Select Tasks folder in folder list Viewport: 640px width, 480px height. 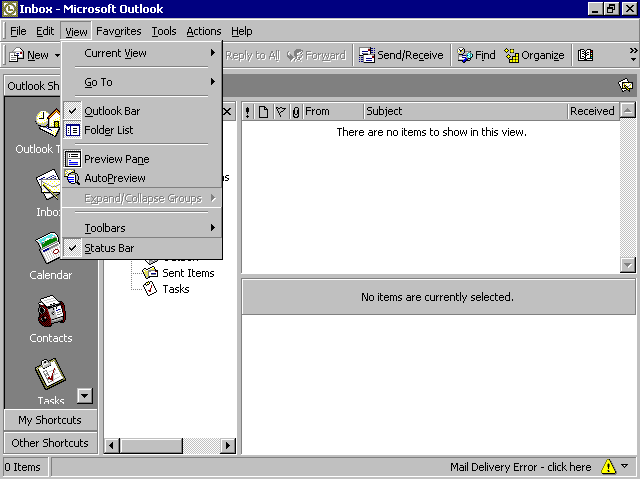click(166, 289)
